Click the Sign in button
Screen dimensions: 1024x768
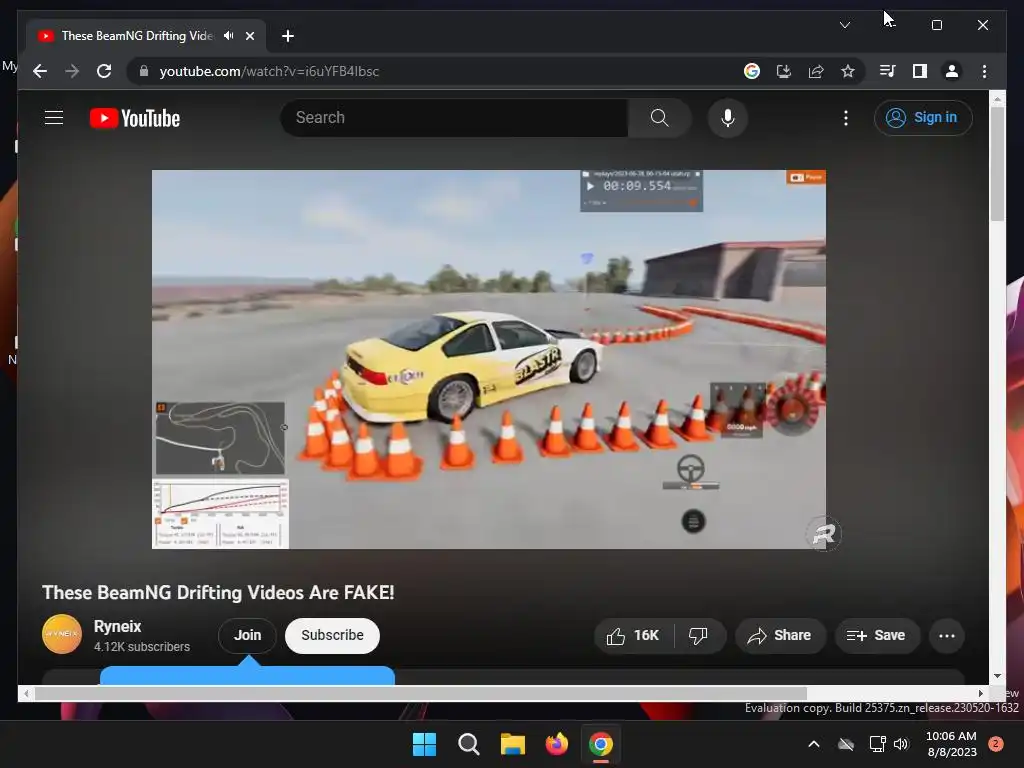[x=923, y=118]
